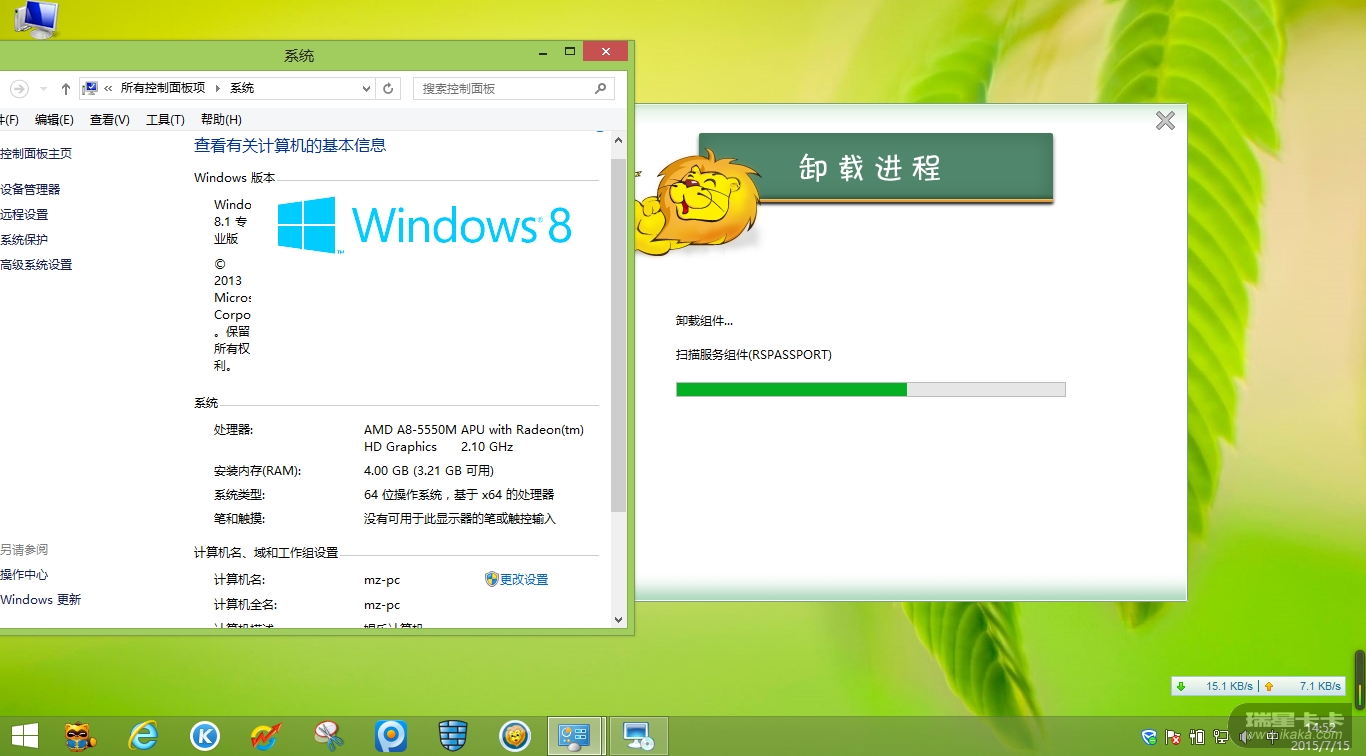
Task: Click the search magnifier in control panel
Action: (600, 88)
